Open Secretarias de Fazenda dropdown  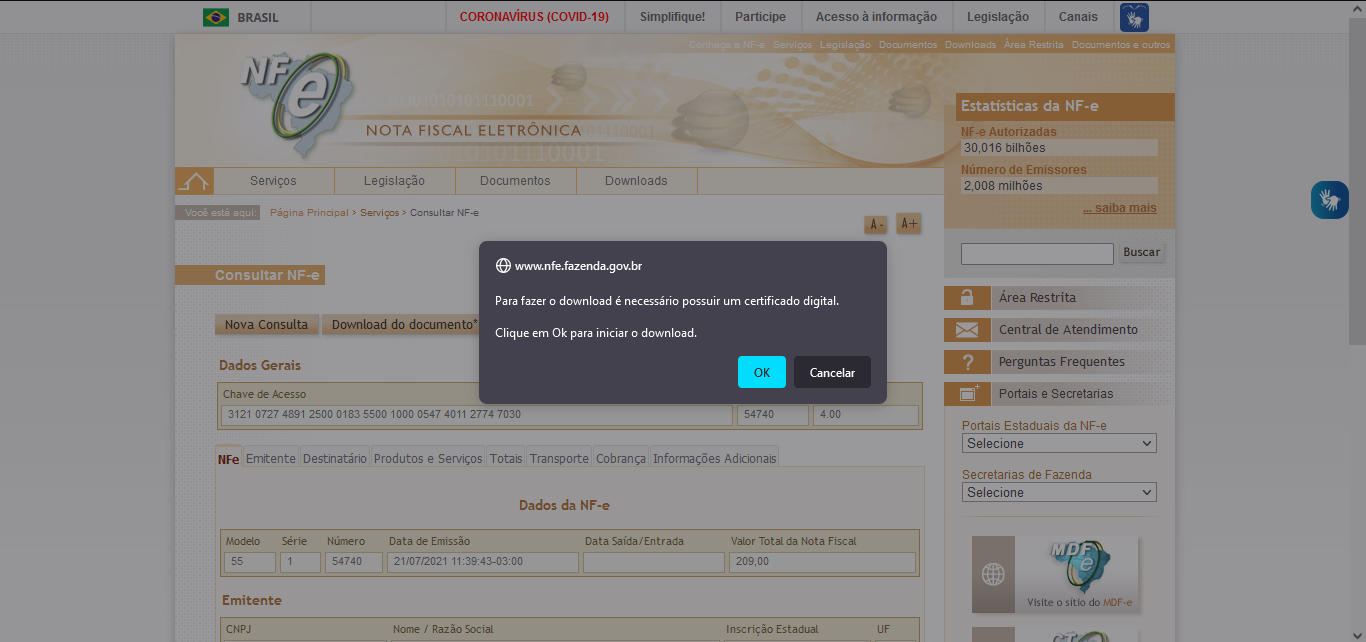coord(1059,492)
